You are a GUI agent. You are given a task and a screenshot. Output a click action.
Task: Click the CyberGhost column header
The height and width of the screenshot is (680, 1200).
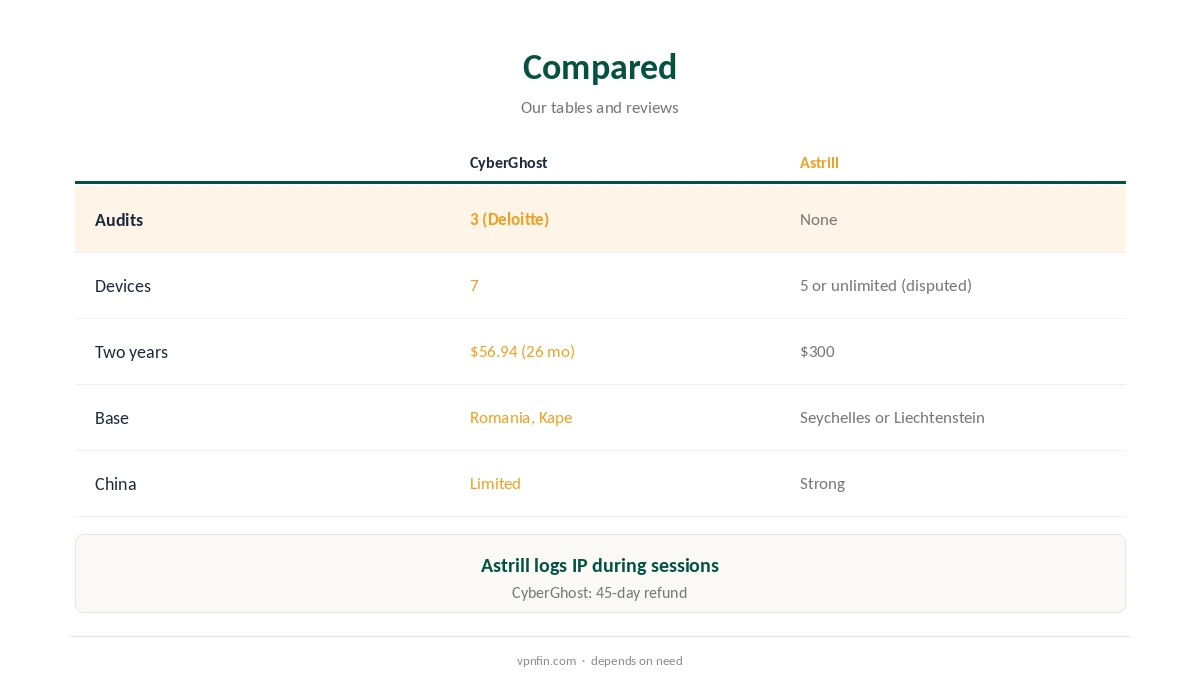click(x=509, y=163)
